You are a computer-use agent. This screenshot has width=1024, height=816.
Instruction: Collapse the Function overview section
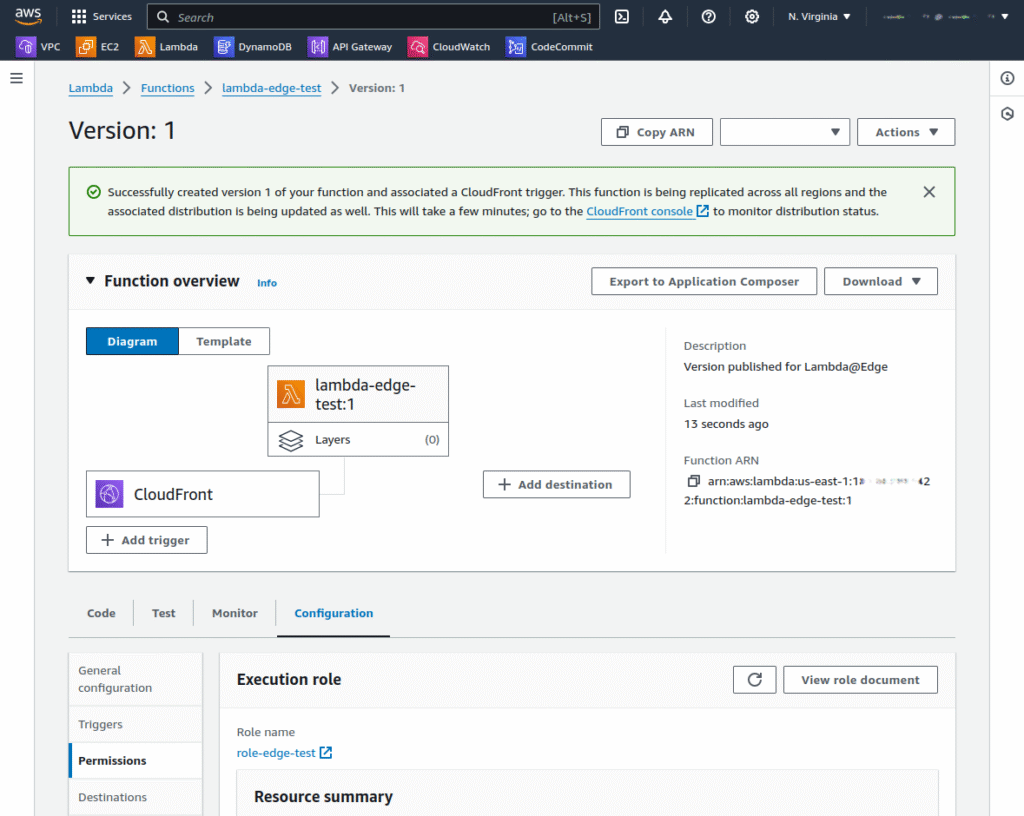[x=90, y=281]
